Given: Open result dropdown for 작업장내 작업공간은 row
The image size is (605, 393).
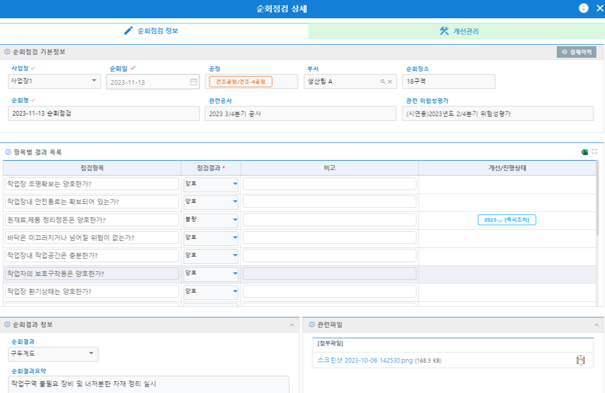Looking at the screenshot, I should [x=211, y=255].
